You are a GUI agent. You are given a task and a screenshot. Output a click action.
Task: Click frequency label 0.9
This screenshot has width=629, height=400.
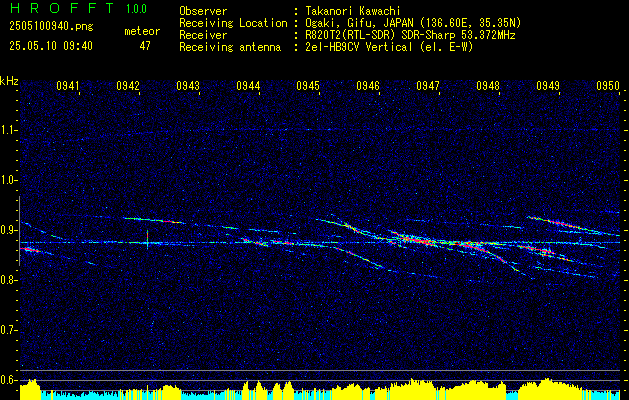9,230
